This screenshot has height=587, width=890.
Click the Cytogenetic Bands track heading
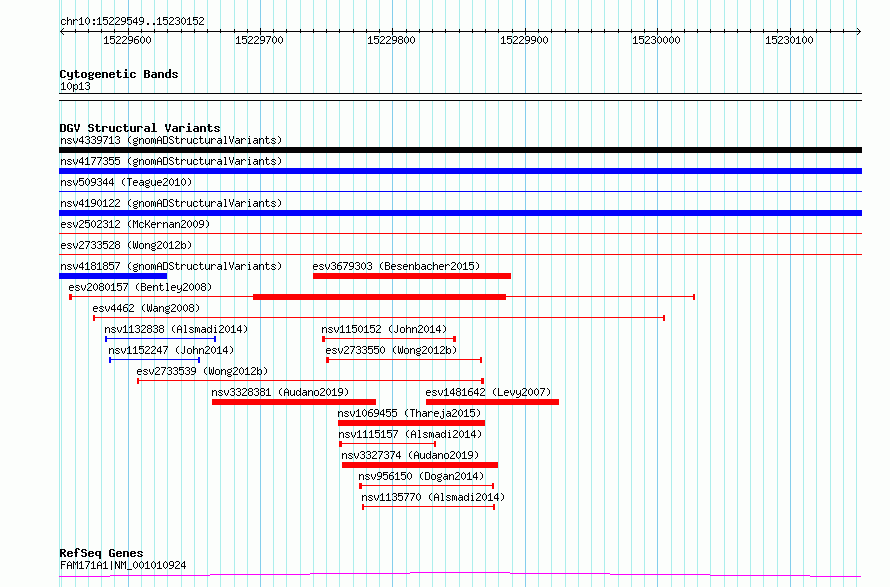[x=119, y=74]
